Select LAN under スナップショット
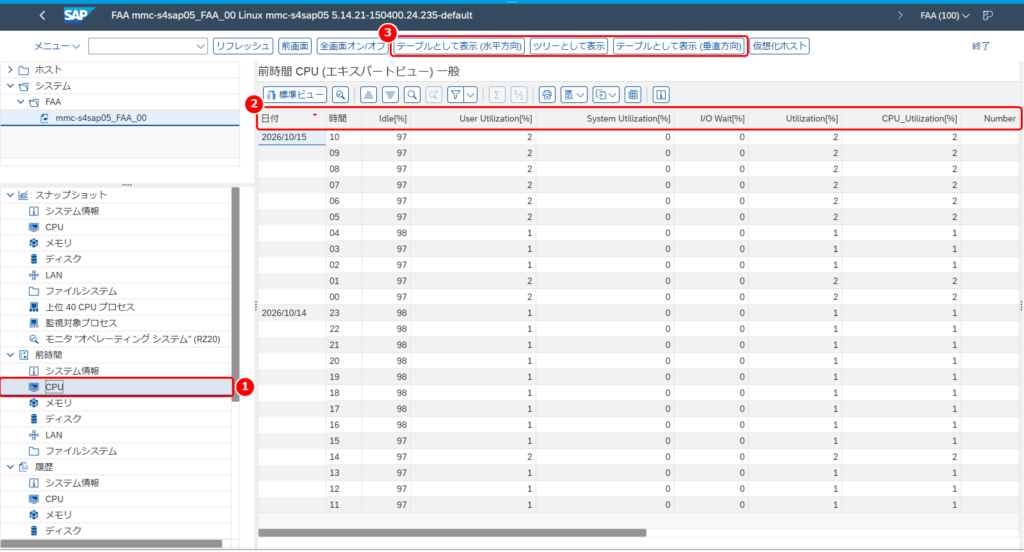The width and height of the screenshot is (1024, 552). (x=54, y=275)
